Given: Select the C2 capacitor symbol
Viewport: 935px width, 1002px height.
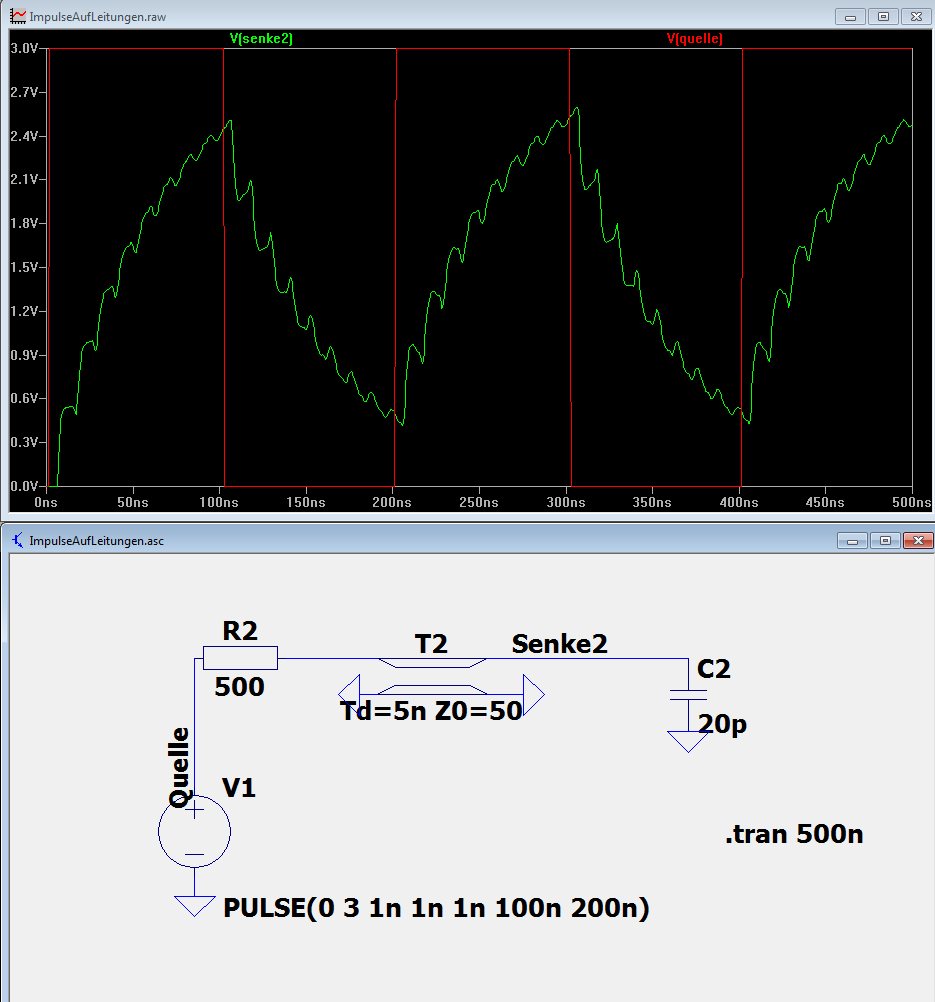Looking at the screenshot, I should (x=688, y=695).
